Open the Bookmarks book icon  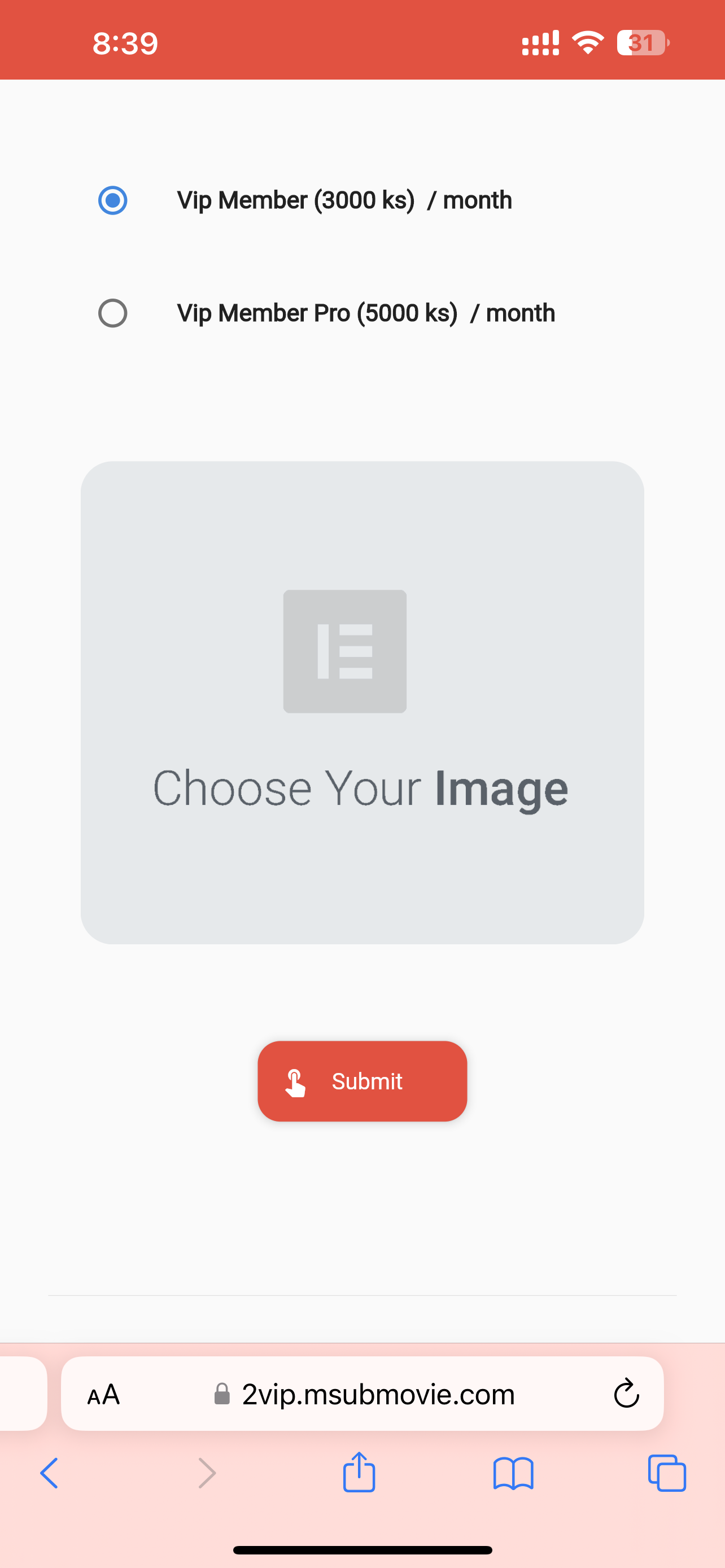pos(513,1474)
